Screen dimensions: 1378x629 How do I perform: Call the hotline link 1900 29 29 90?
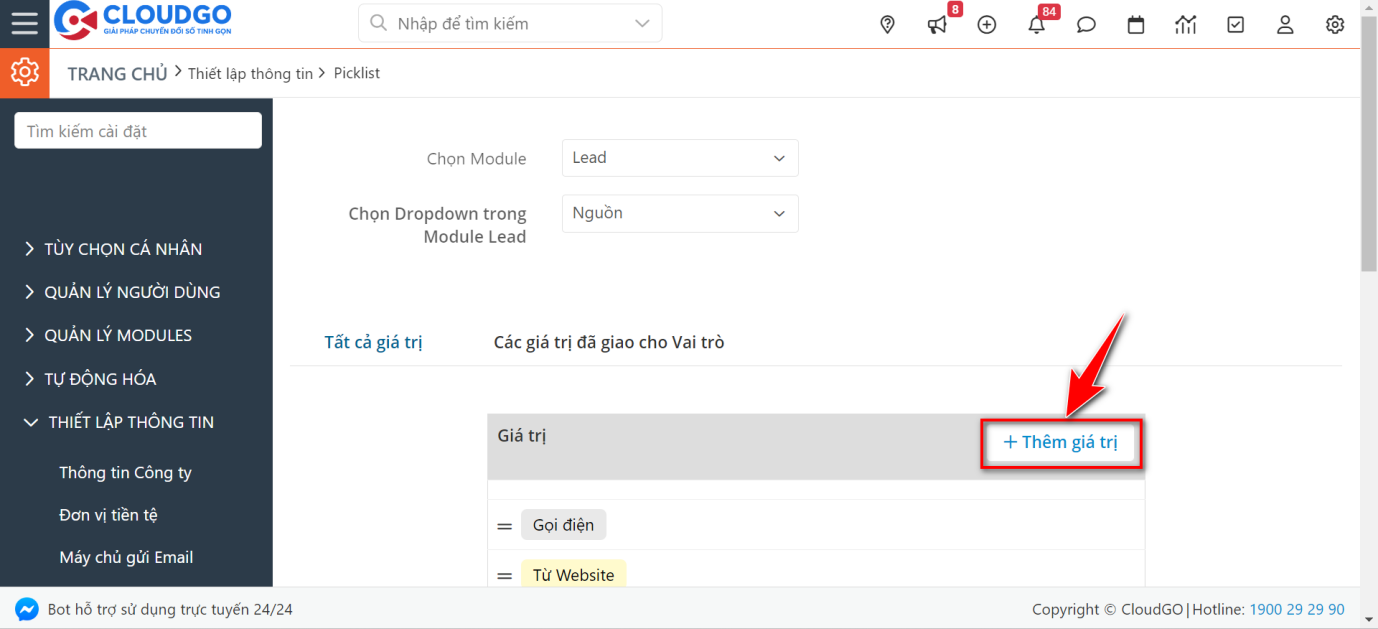1297,608
